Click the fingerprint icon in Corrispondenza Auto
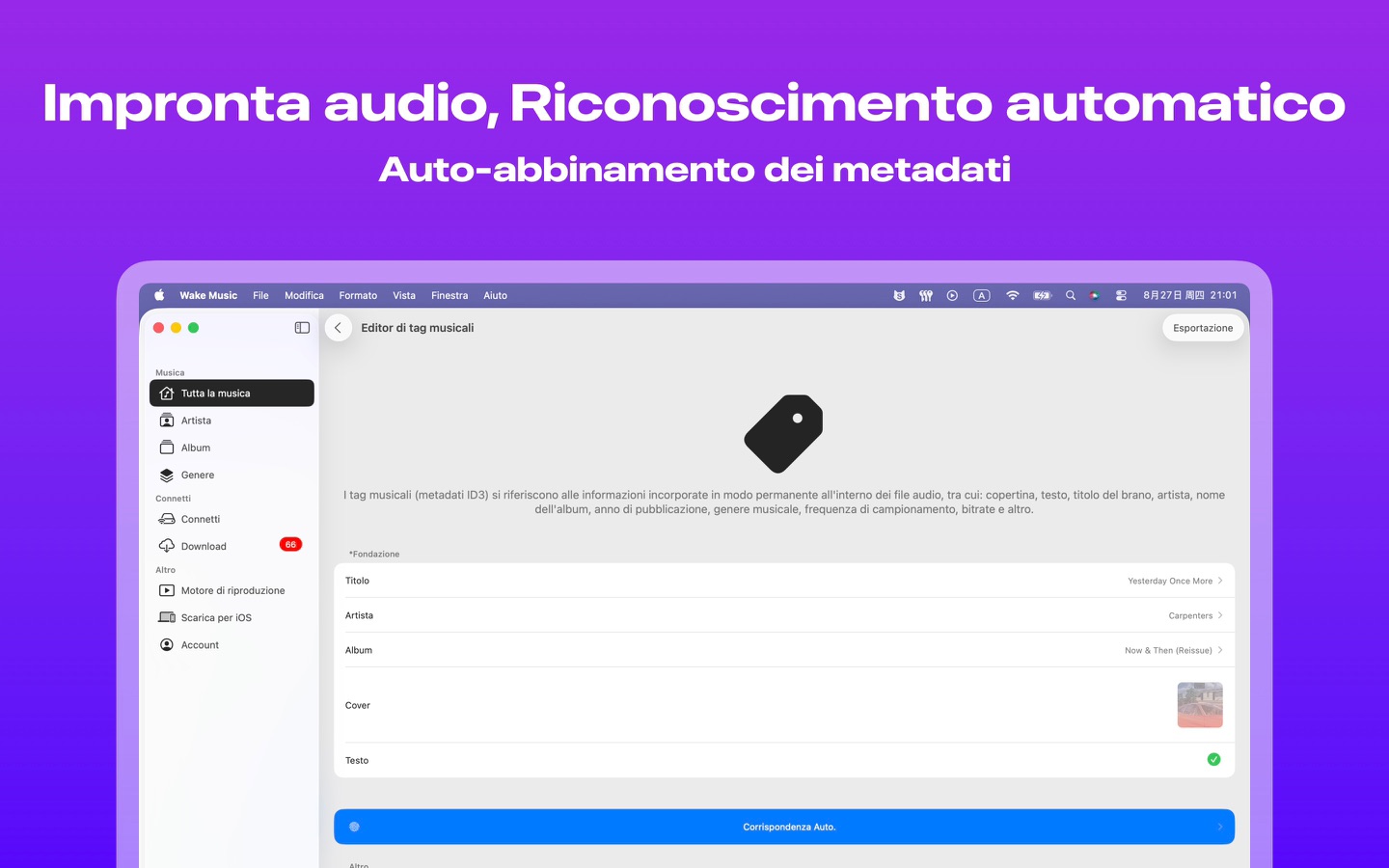 pos(354,827)
